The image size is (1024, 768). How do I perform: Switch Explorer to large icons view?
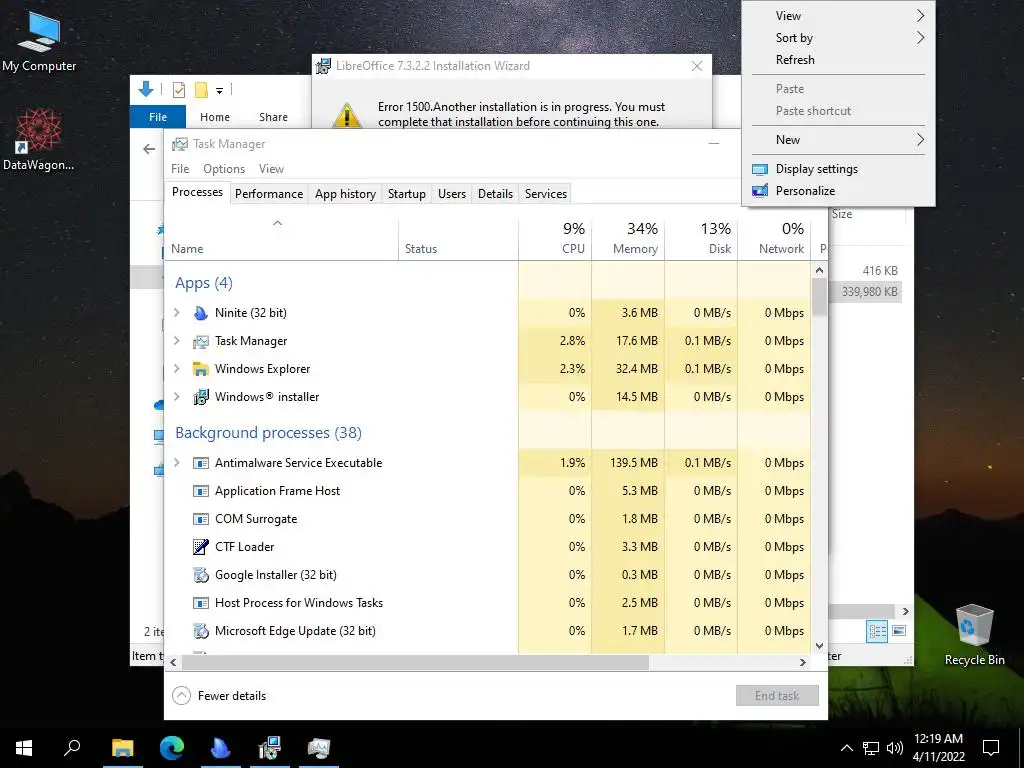coord(899,632)
